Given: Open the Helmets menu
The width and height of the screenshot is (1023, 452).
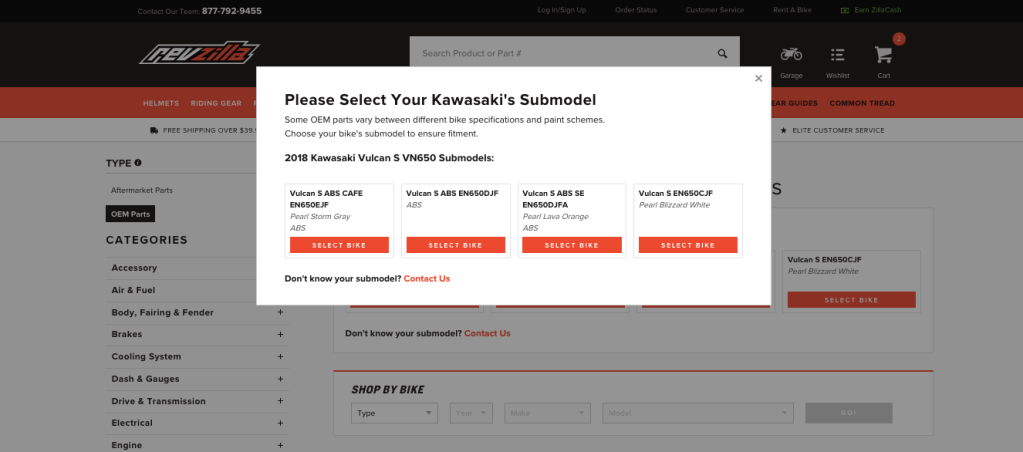Looking at the screenshot, I should click(161, 103).
